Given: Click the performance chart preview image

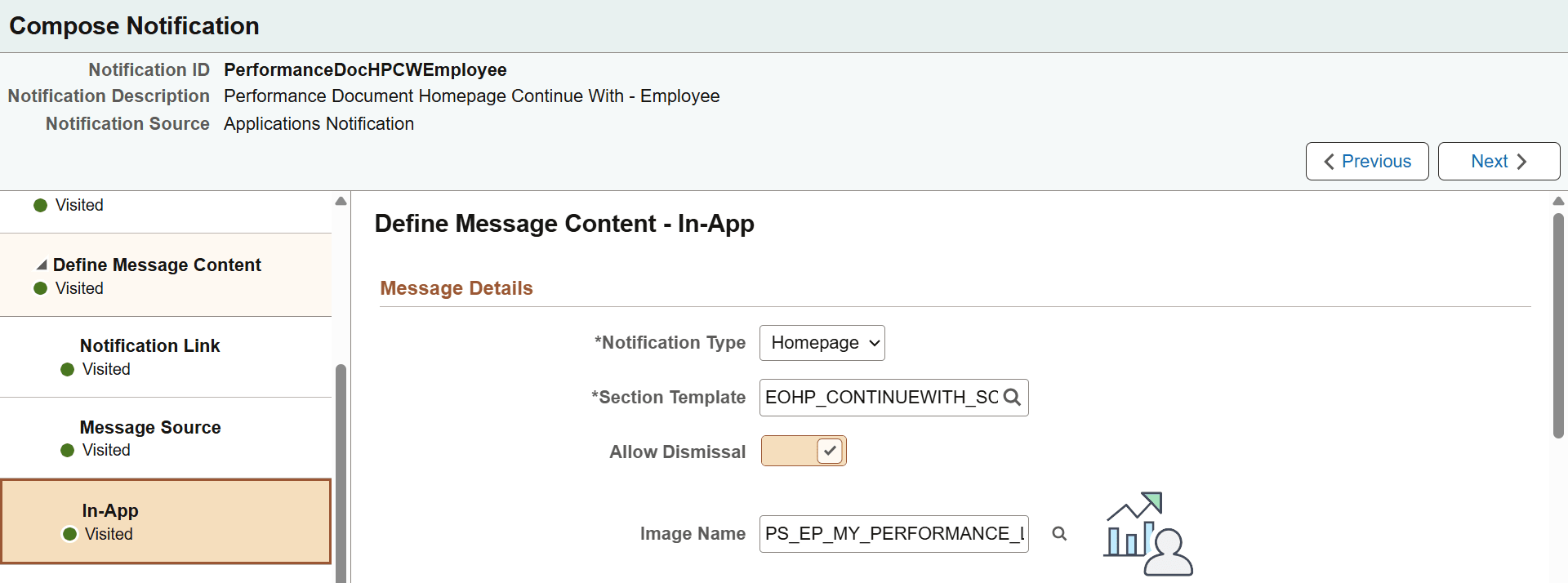Looking at the screenshot, I should pyautogui.click(x=1147, y=534).
